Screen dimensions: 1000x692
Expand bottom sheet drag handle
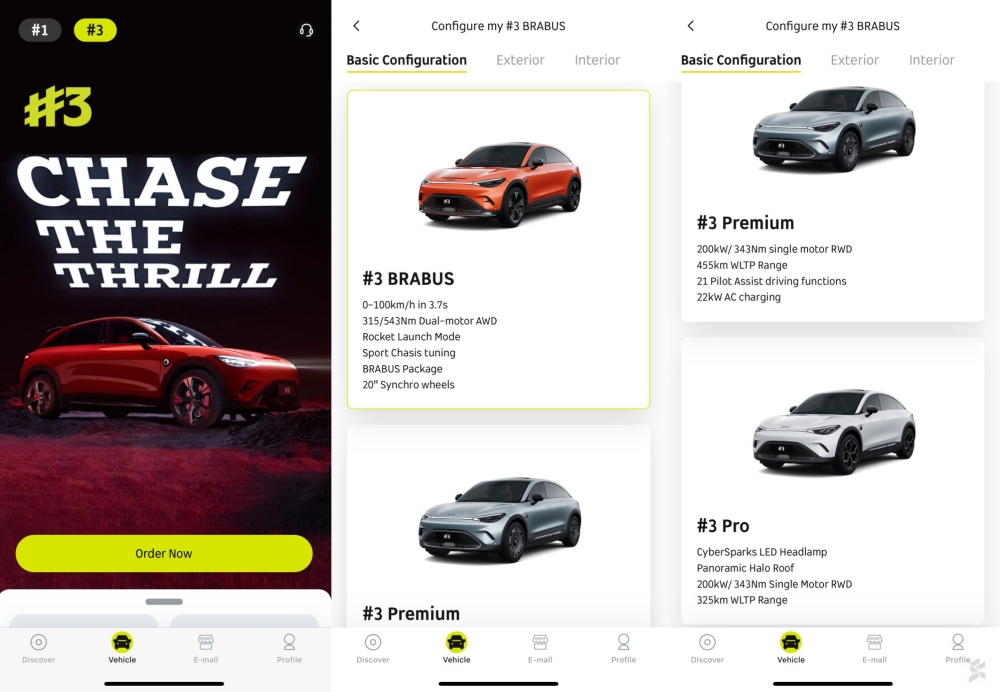click(164, 601)
